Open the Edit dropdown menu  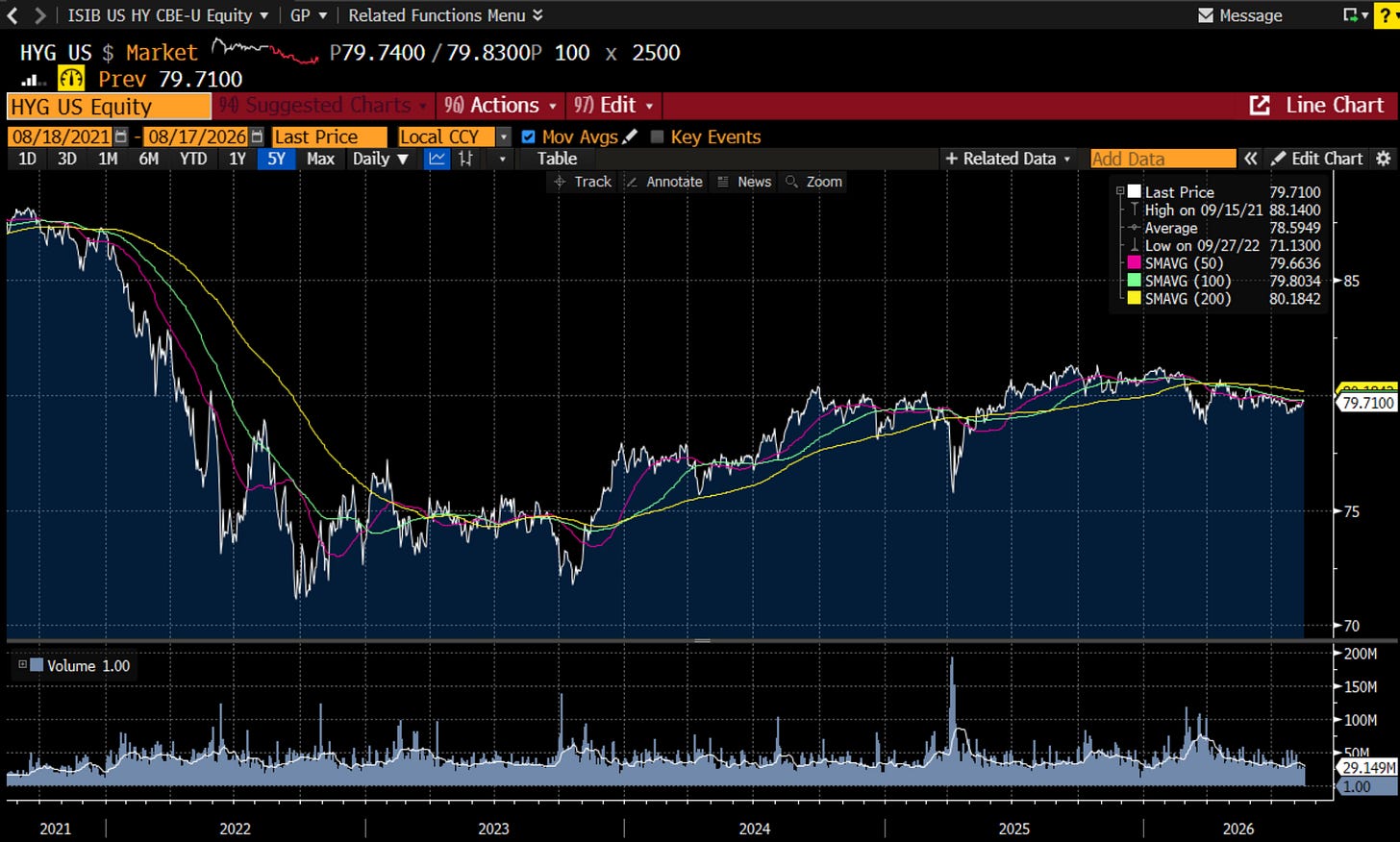click(x=613, y=106)
